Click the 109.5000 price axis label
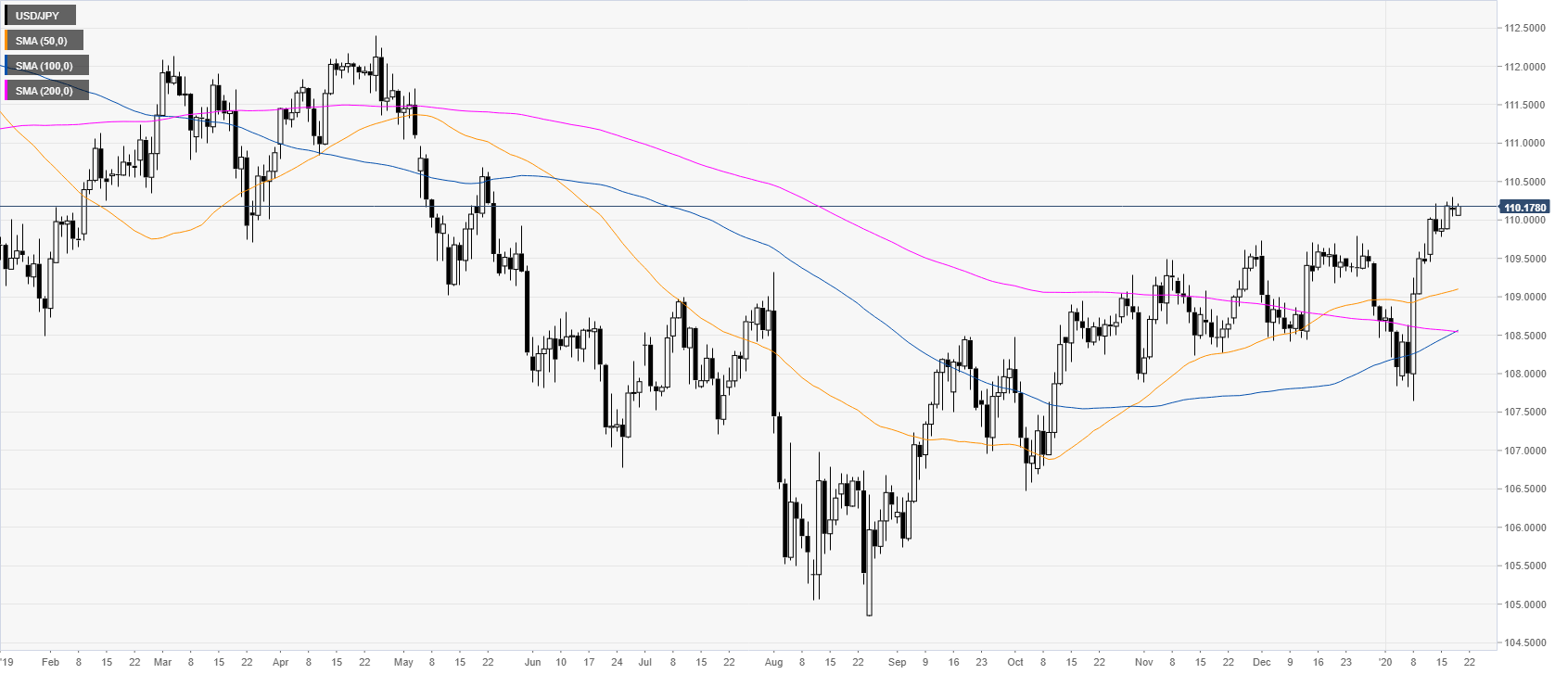The width and height of the screenshot is (1568, 674). click(x=1525, y=259)
